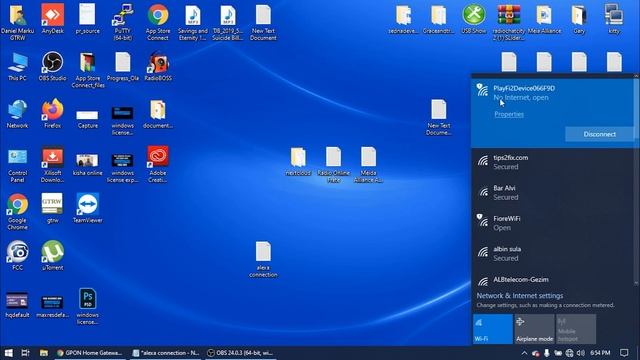Open the pr_source file on desktop
The width and height of the screenshot is (640, 360).
tap(87, 18)
